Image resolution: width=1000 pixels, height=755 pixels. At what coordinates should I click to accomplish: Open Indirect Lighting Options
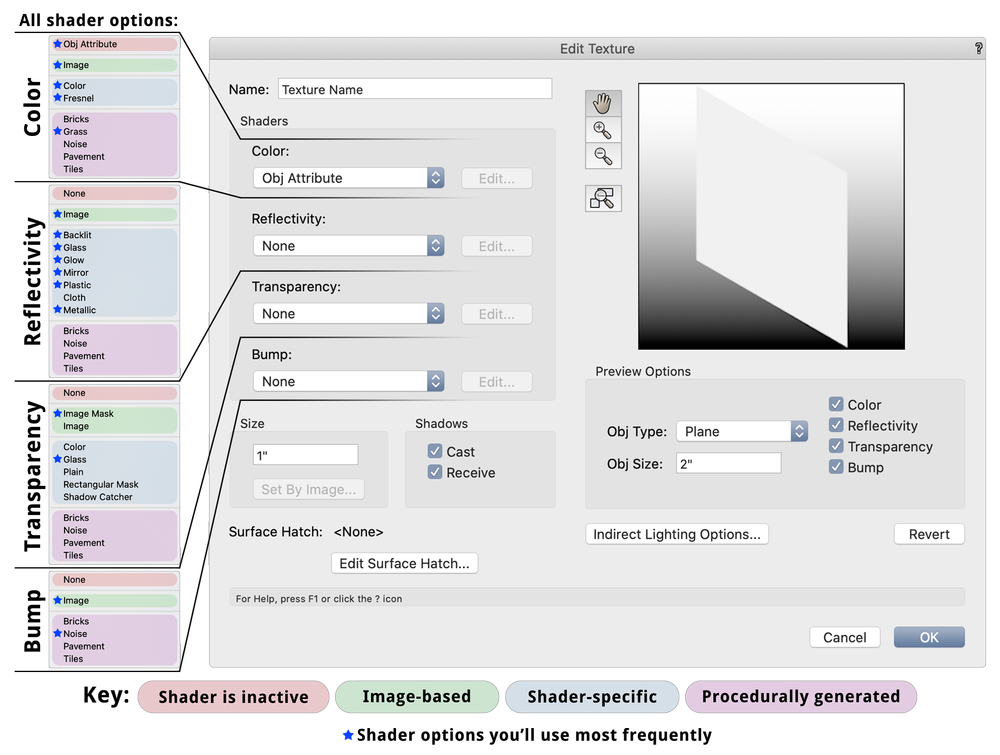tap(676, 534)
